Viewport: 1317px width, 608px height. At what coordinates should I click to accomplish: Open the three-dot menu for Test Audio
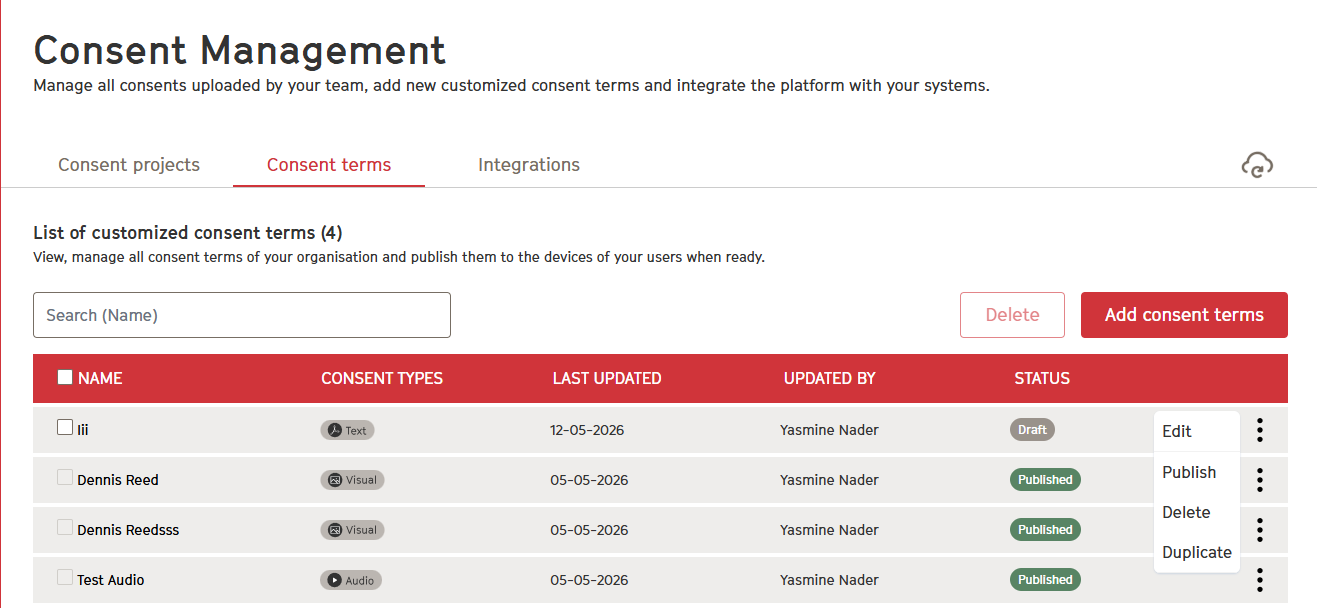click(x=1260, y=580)
